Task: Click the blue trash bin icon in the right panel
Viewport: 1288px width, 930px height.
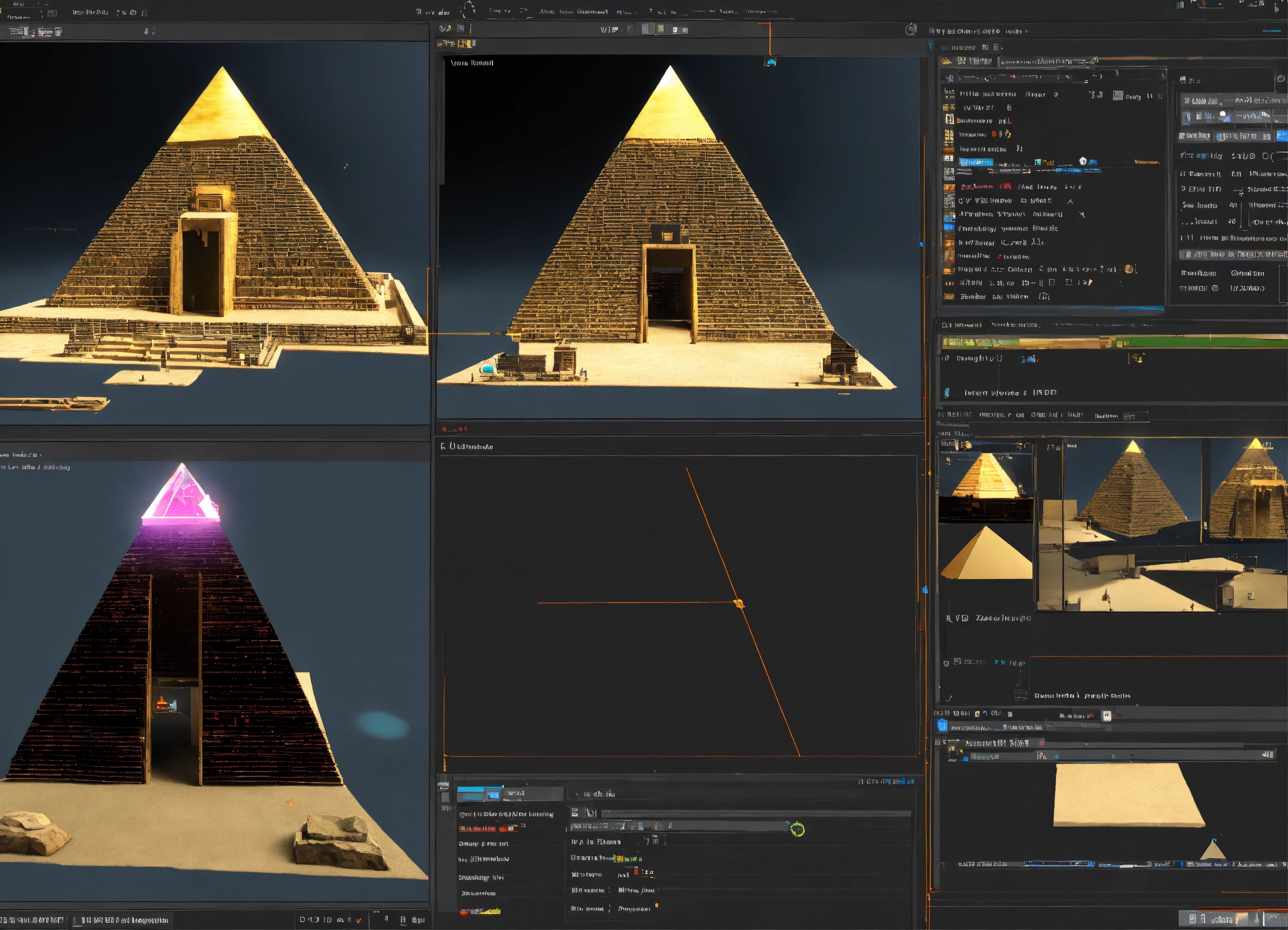Action: click(942, 726)
